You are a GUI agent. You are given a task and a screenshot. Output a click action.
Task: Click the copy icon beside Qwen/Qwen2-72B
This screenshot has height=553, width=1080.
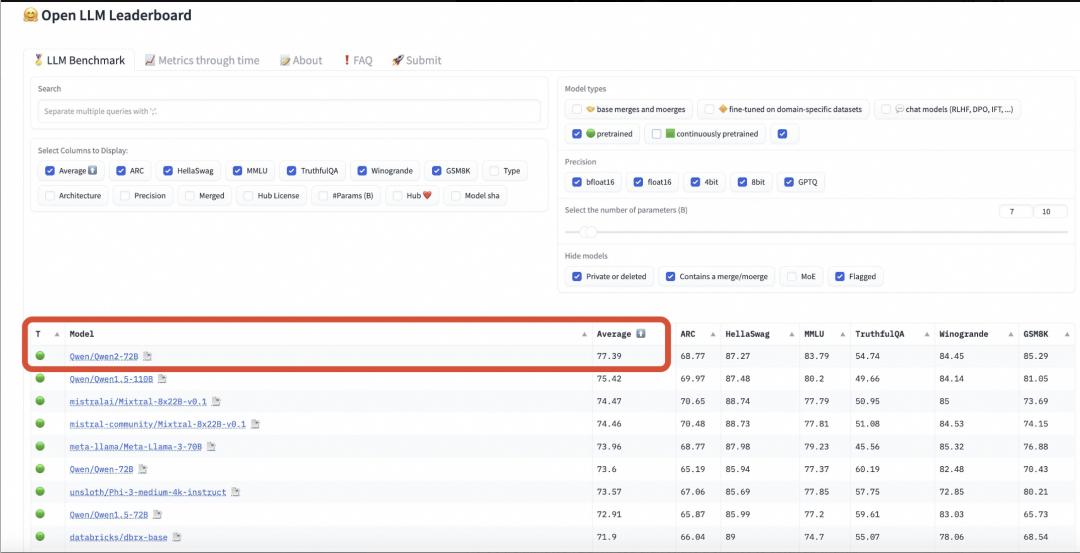coord(147,357)
